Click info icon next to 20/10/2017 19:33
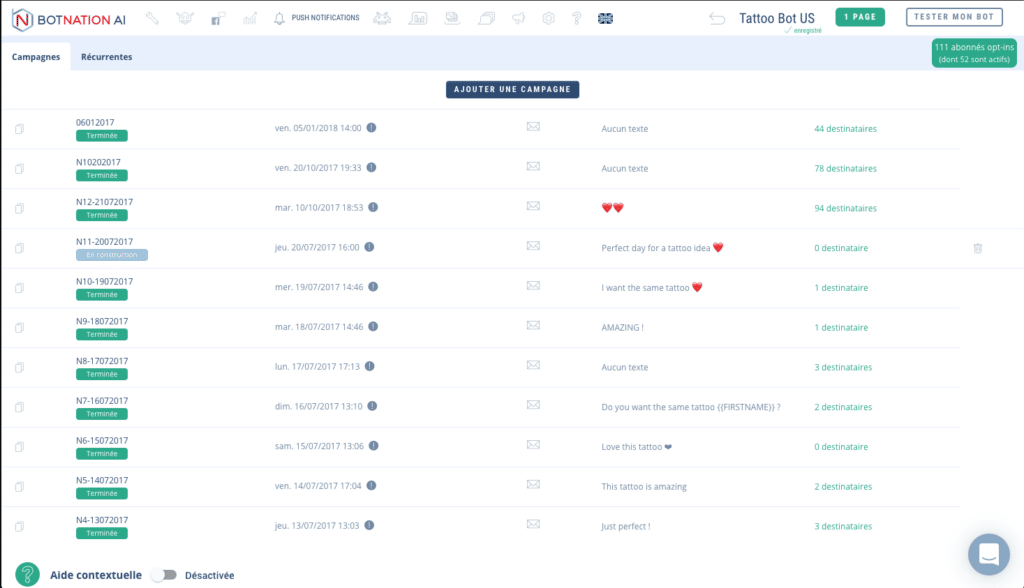The image size is (1024, 588). click(x=372, y=168)
